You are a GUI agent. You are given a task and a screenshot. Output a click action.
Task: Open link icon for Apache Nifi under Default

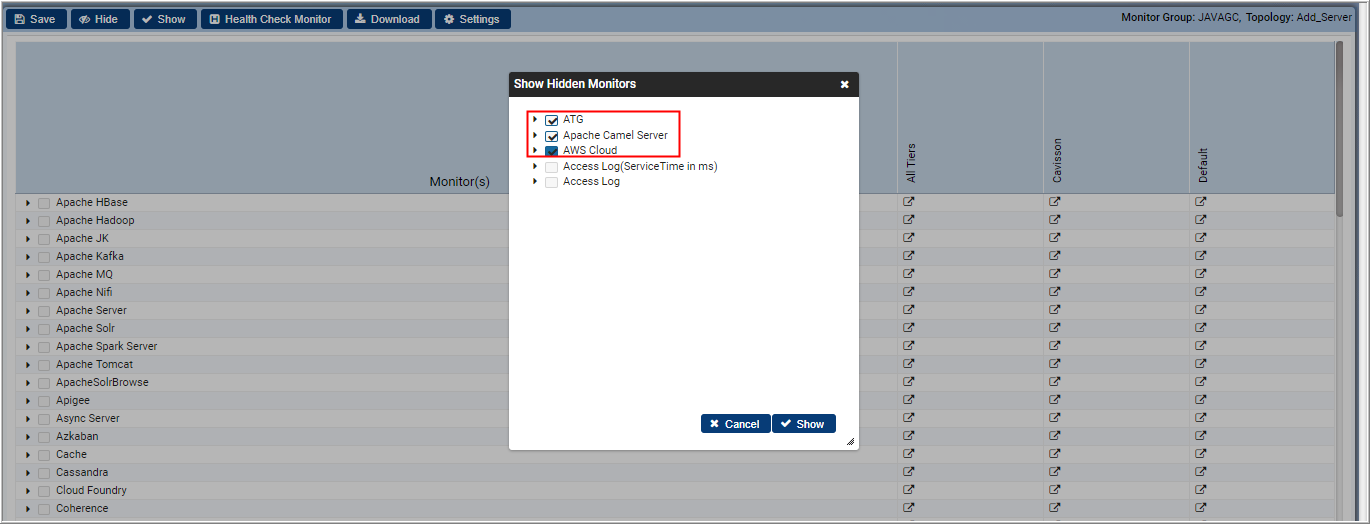[x=1201, y=292]
